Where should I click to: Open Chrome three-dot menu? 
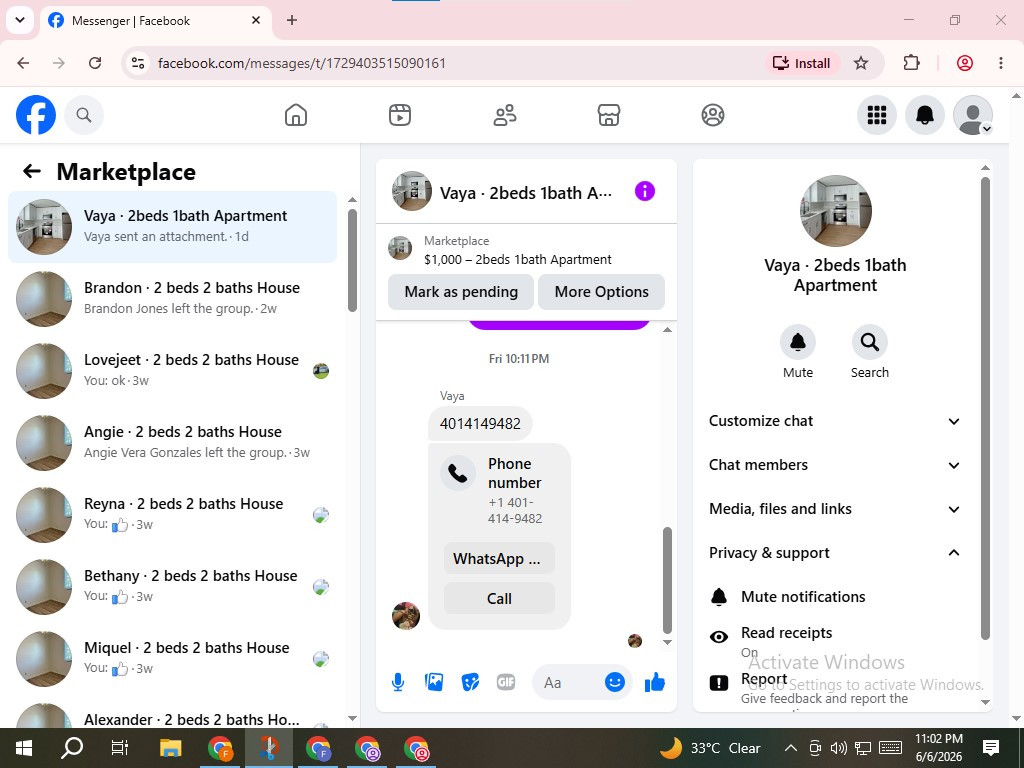tap(1000, 63)
